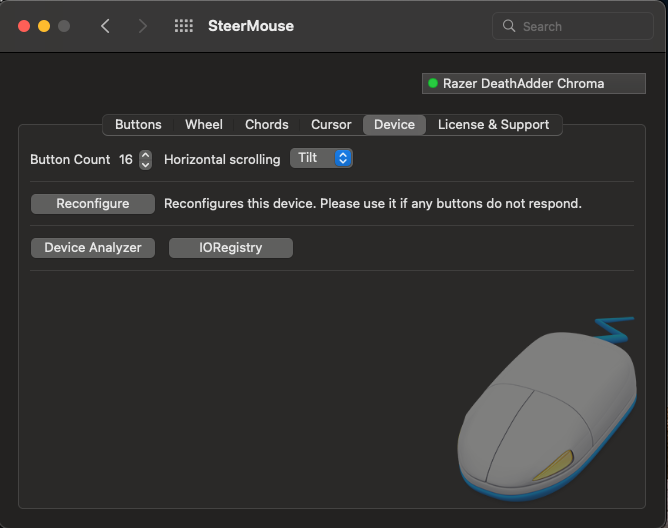Go to License & Support tab
This screenshot has height=528, width=668.
point(493,125)
